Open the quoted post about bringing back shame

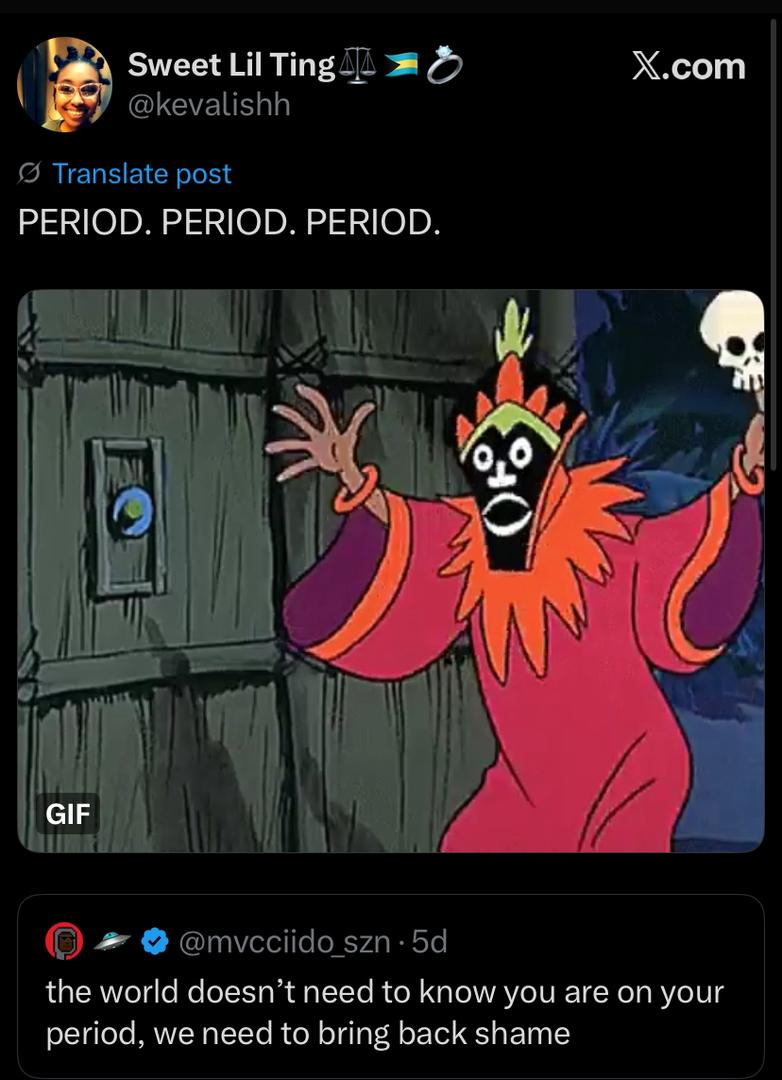coord(391,986)
